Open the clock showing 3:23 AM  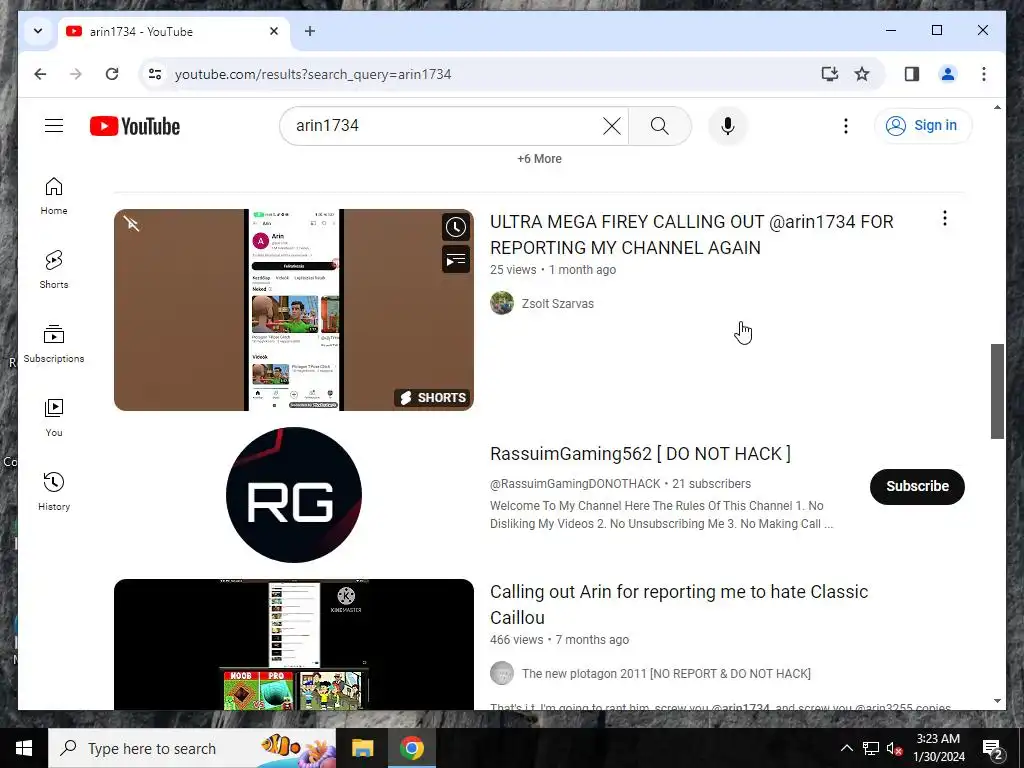click(938, 748)
